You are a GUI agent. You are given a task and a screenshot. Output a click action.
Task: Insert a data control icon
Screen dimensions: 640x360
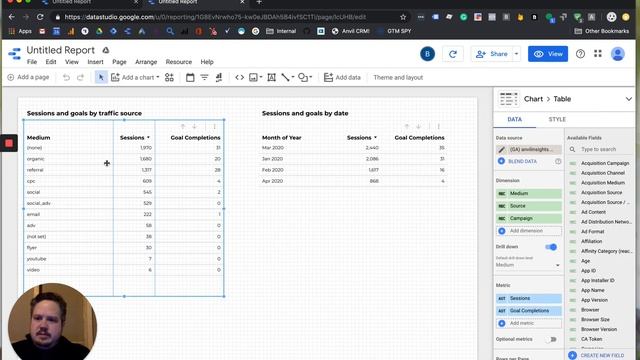(218, 77)
